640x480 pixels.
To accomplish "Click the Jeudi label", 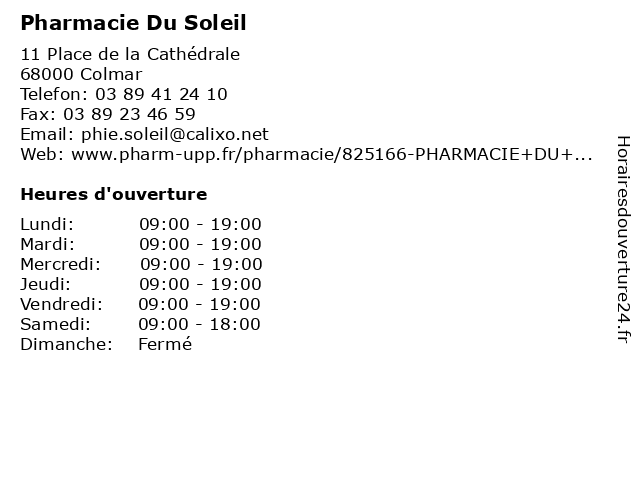I will coord(45,284).
